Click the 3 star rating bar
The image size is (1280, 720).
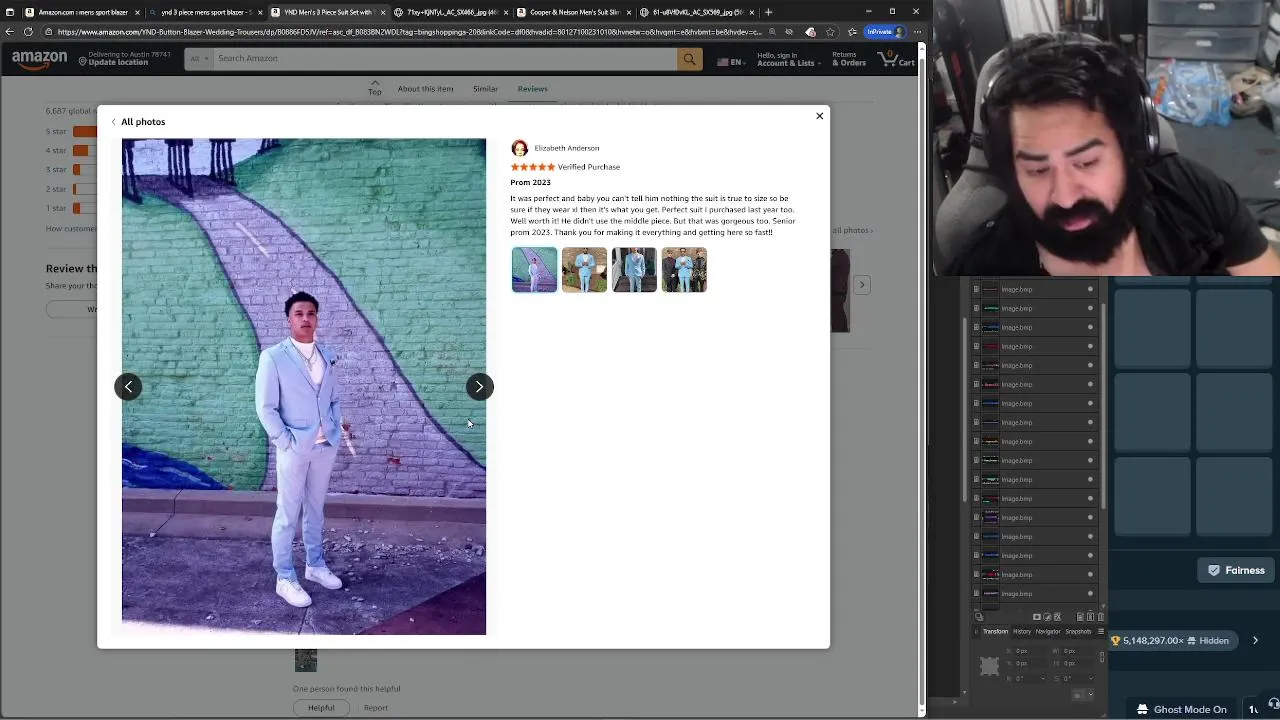pos(84,170)
